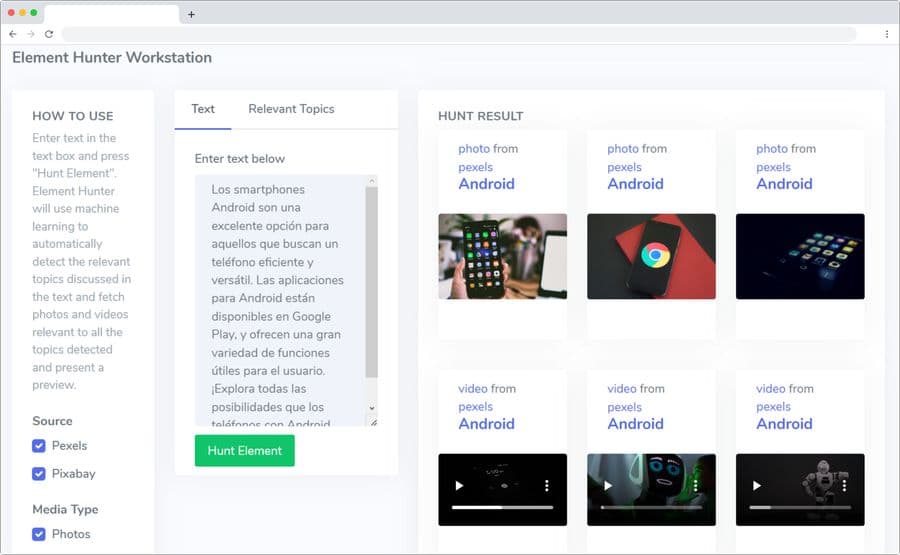Click the browser address bar

pyautogui.click(x=459, y=34)
